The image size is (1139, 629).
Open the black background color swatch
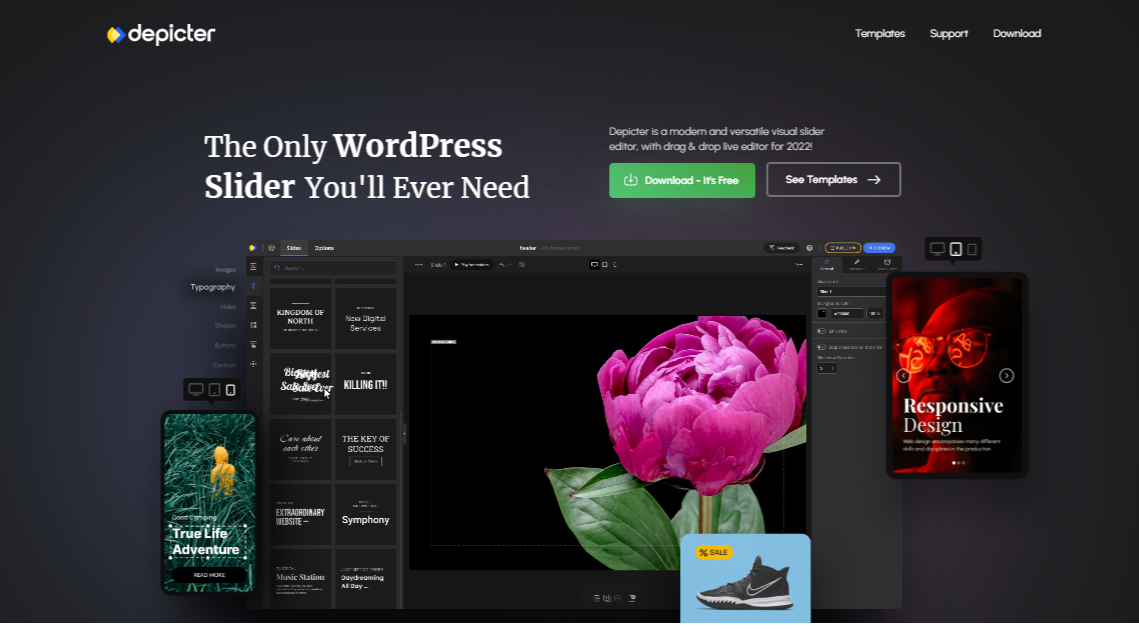tap(822, 314)
